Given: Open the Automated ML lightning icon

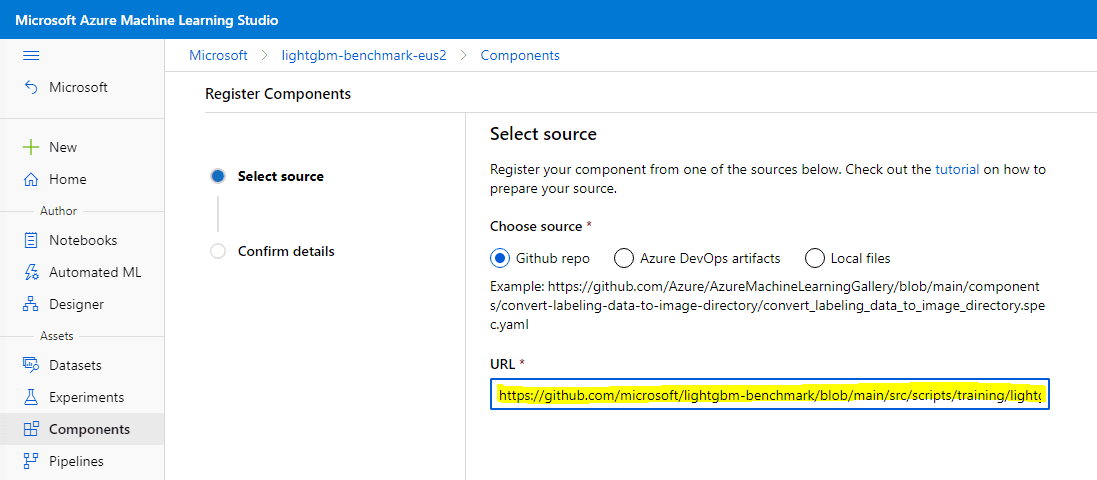Looking at the screenshot, I should click(31, 272).
